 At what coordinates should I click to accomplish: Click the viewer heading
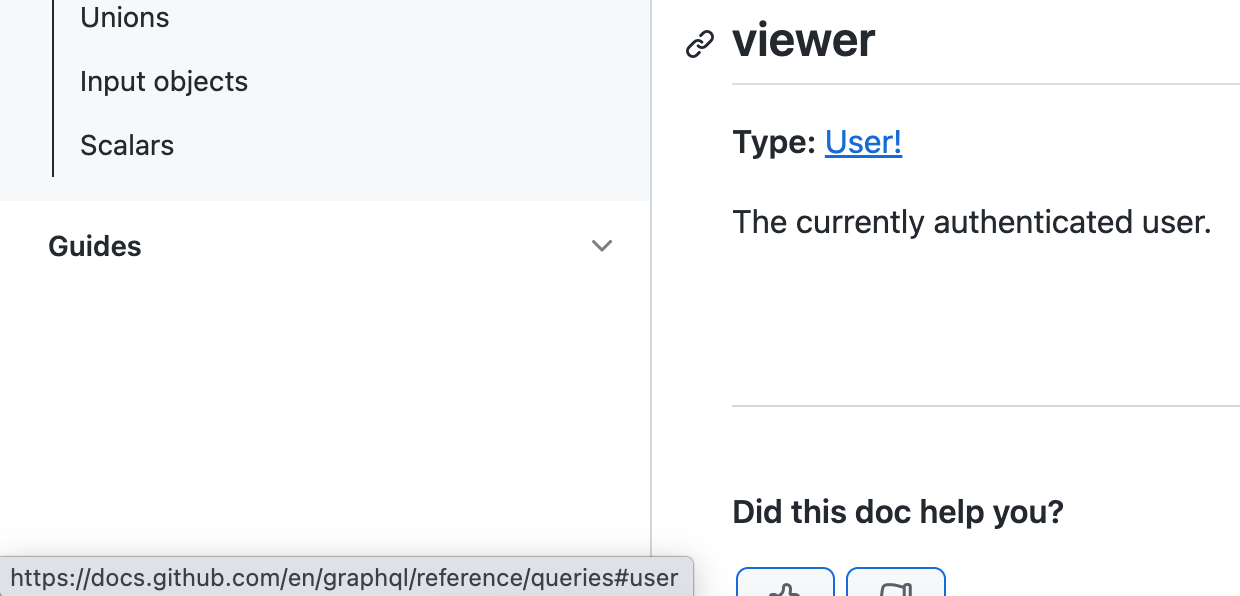[804, 40]
